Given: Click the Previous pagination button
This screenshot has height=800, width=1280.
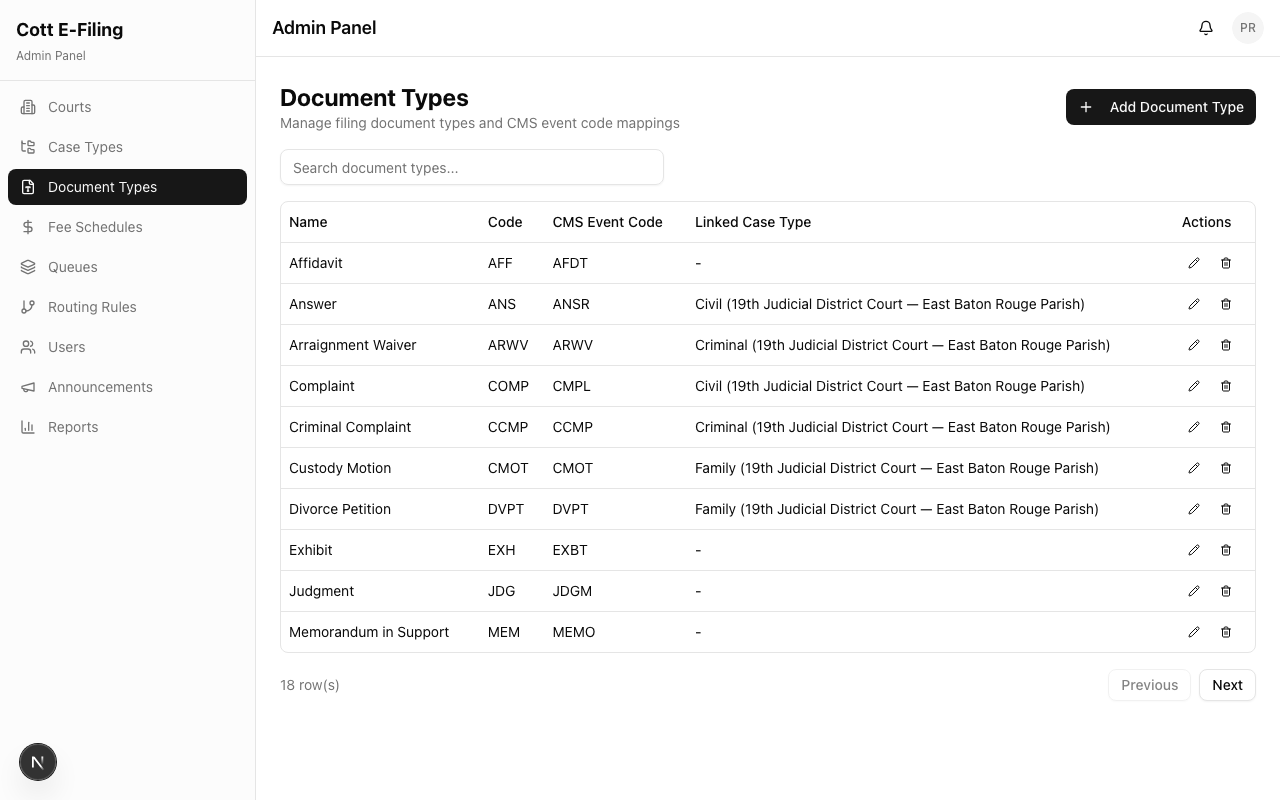Looking at the screenshot, I should tap(1149, 685).
